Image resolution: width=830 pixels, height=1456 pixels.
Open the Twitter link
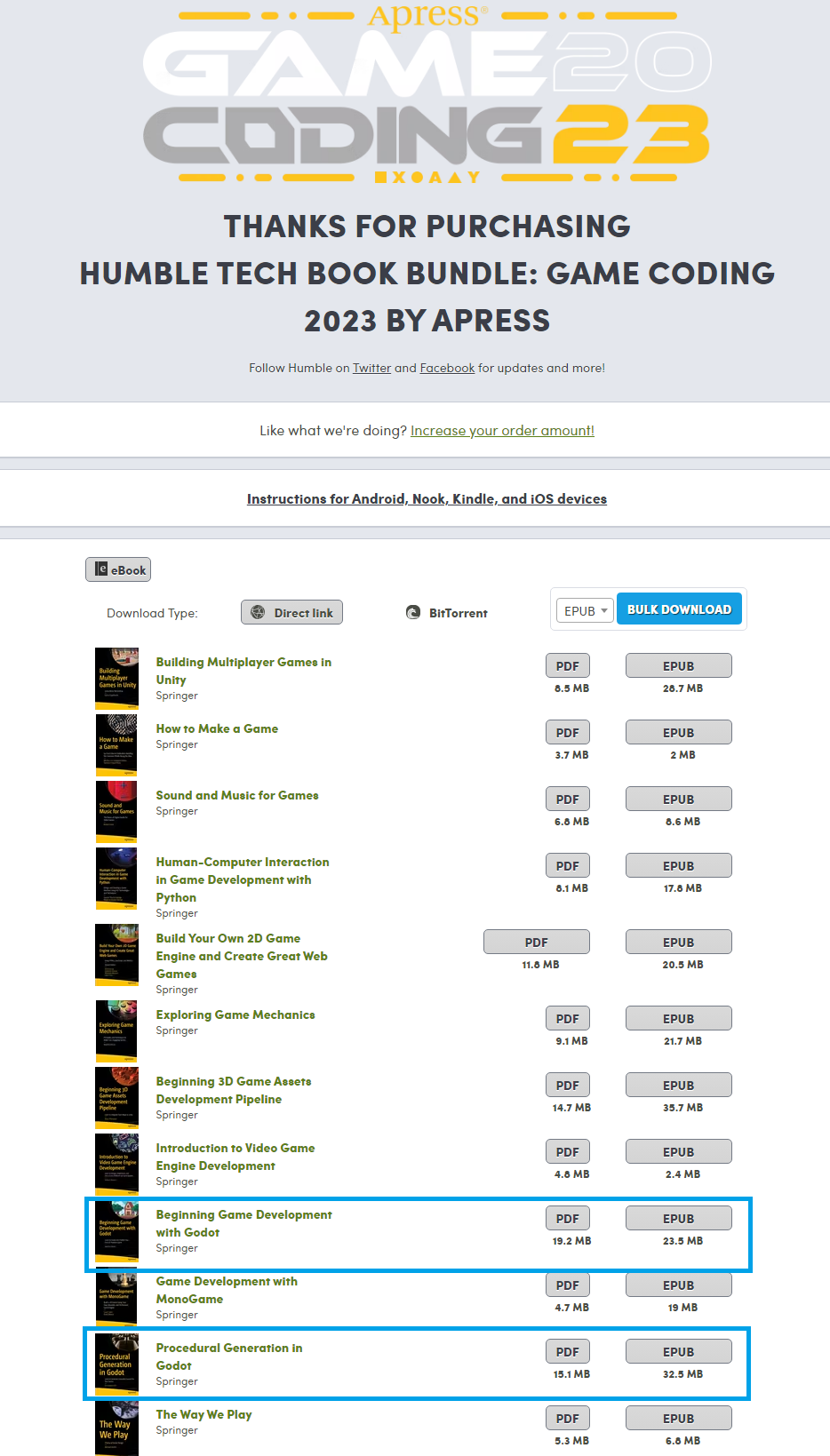371,368
